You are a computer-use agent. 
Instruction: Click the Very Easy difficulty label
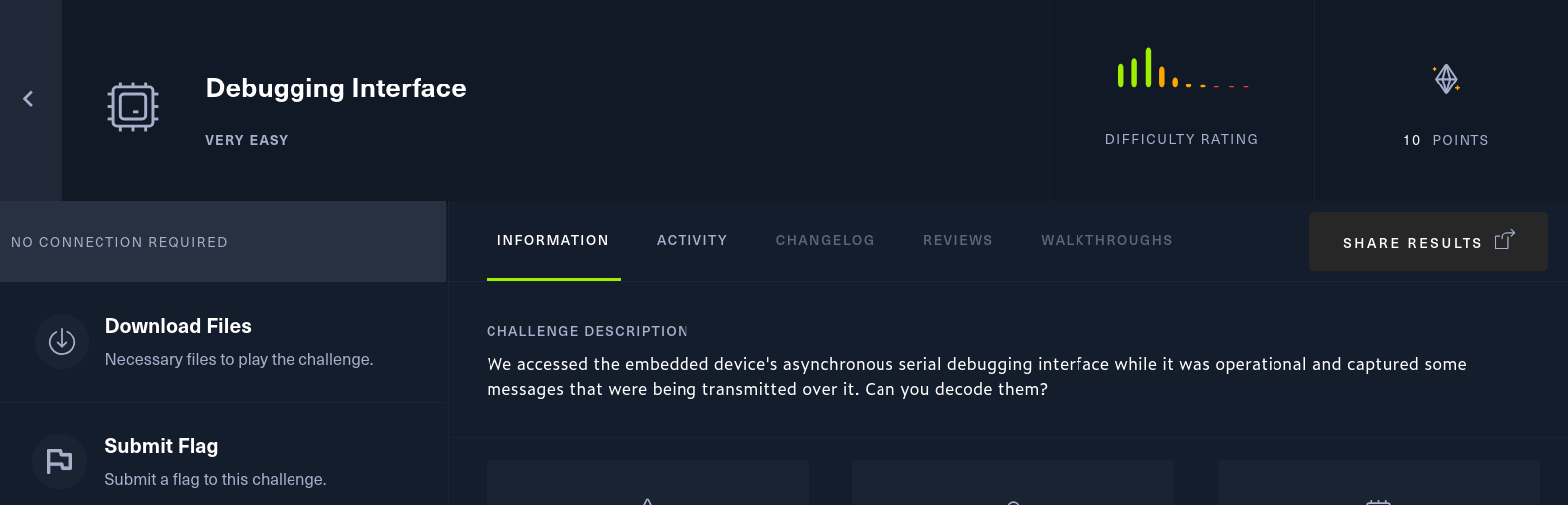[x=247, y=140]
